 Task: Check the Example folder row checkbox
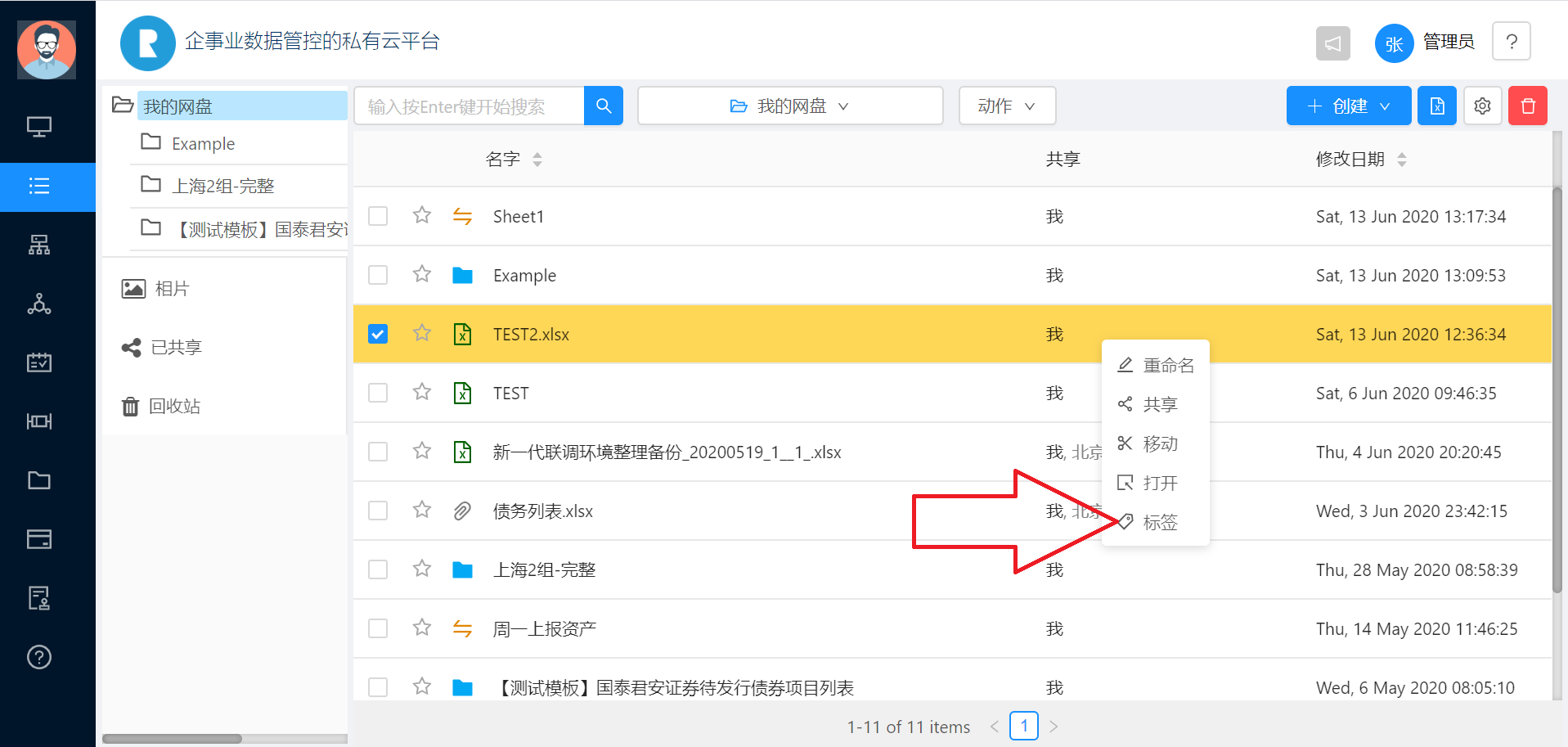(x=378, y=275)
